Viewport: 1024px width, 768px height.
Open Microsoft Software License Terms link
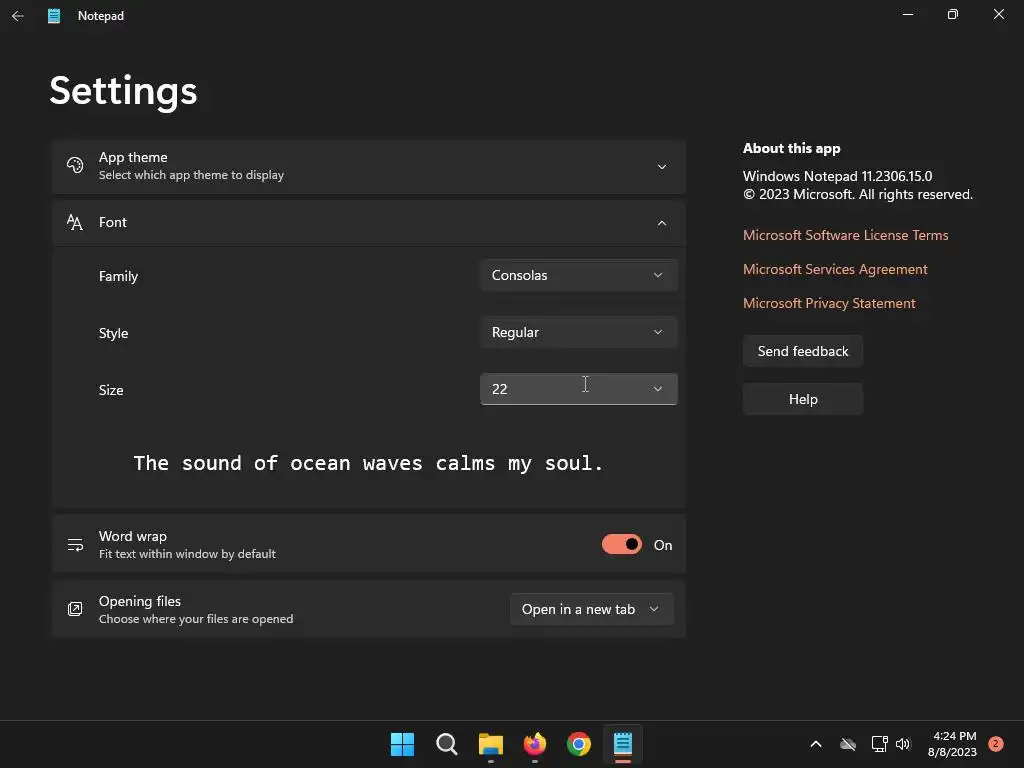pyautogui.click(x=845, y=235)
